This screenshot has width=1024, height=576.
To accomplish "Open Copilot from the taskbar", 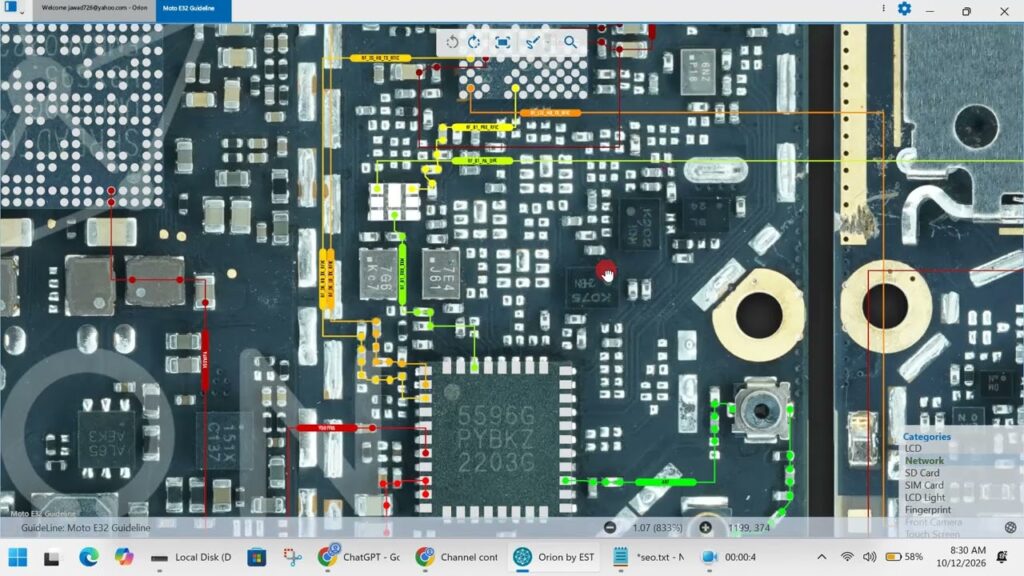I will (x=123, y=557).
